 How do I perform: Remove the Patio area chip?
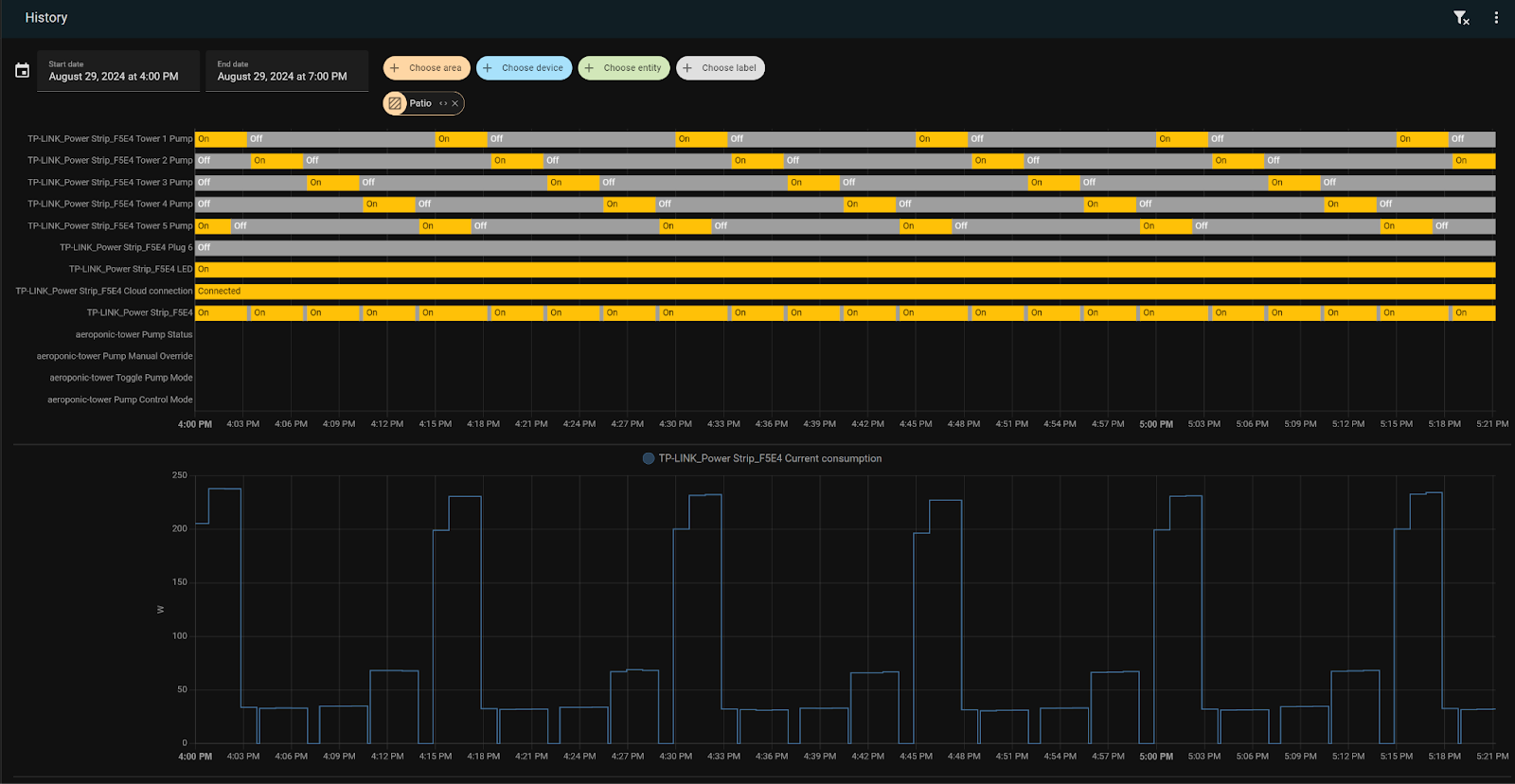pyautogui.click(x=455, y=103)
